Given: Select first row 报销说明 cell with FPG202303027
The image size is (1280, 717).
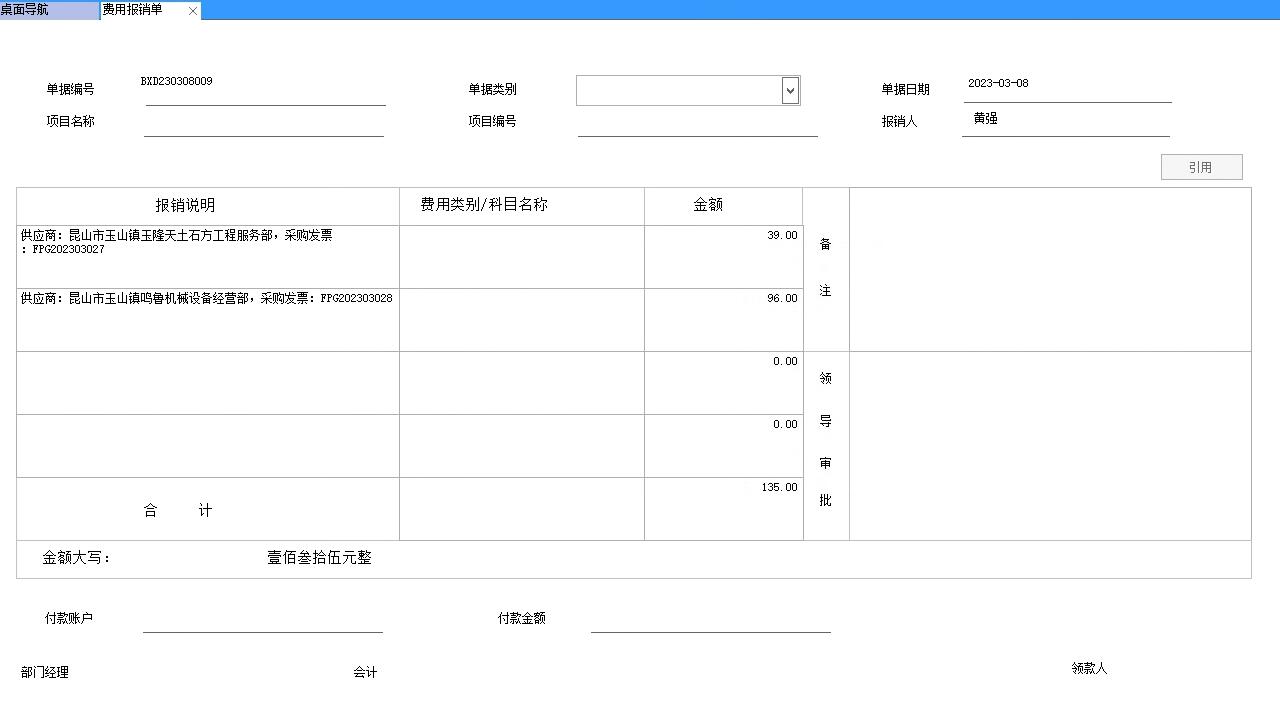Looking at the screenshot, I should click(x=208, y=256).
